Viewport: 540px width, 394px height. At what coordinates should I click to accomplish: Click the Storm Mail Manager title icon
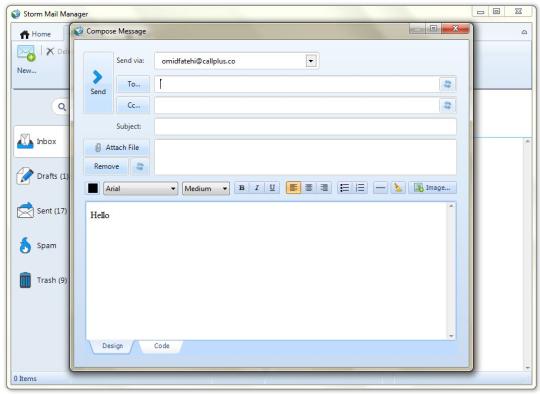15,14
